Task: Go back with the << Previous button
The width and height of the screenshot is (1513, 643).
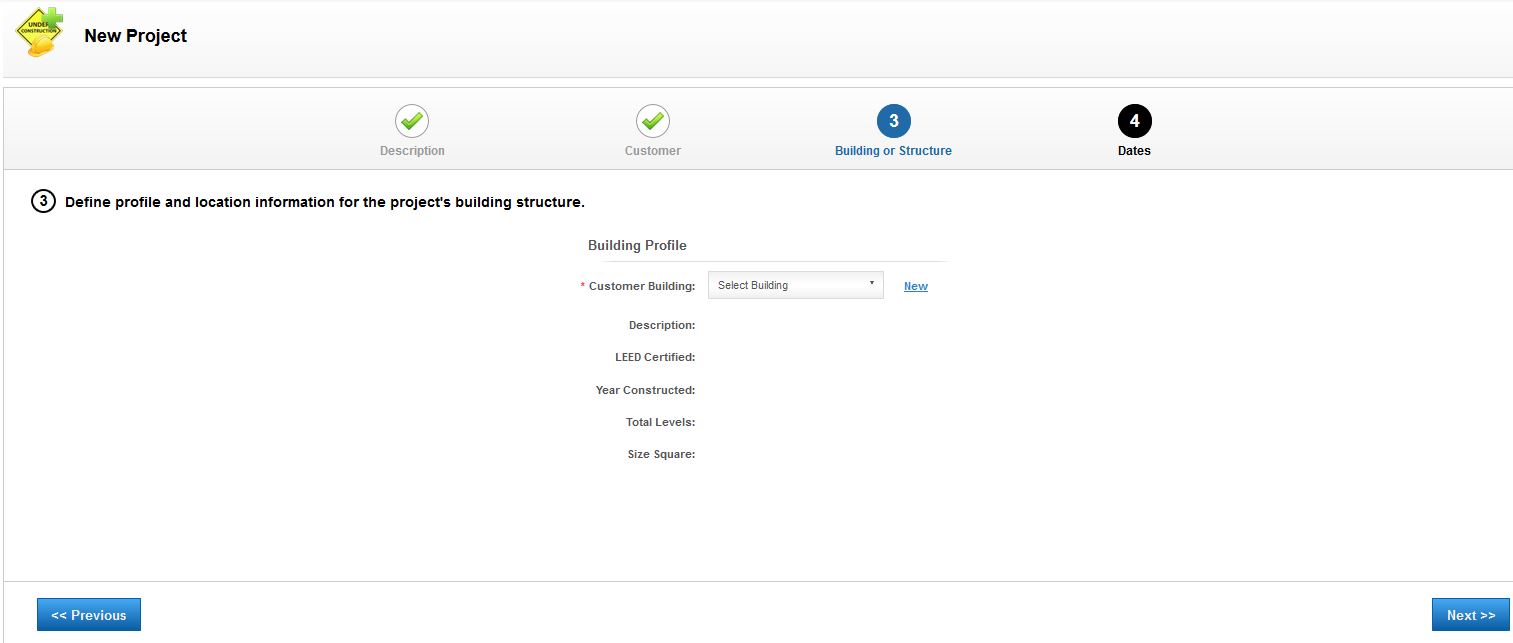Action: [x=89, y=615]
